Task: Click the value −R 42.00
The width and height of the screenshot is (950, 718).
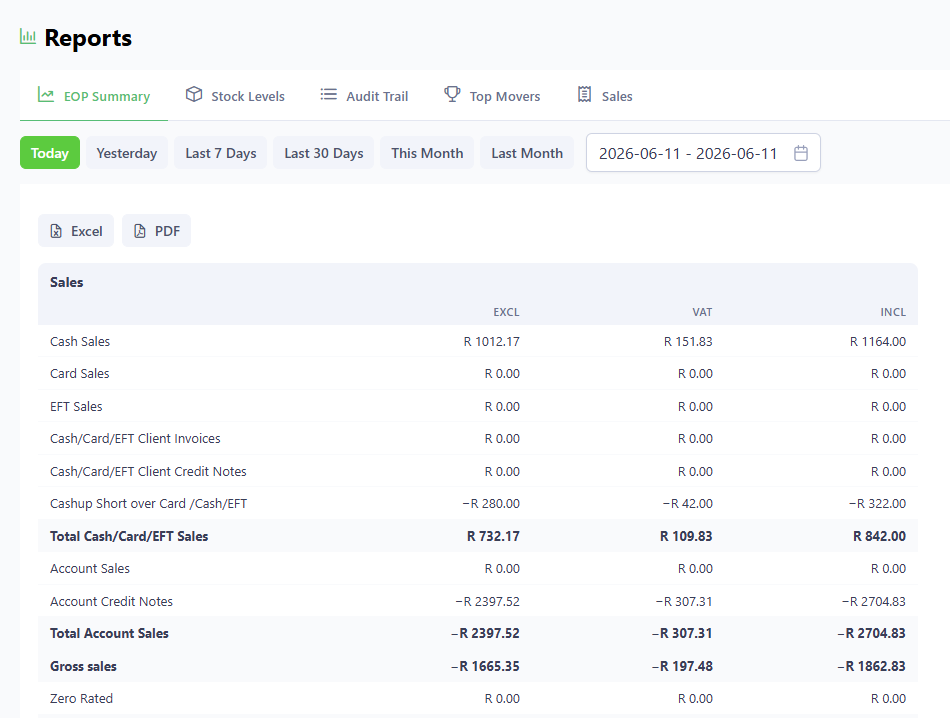Action: [x=687, y=504]
